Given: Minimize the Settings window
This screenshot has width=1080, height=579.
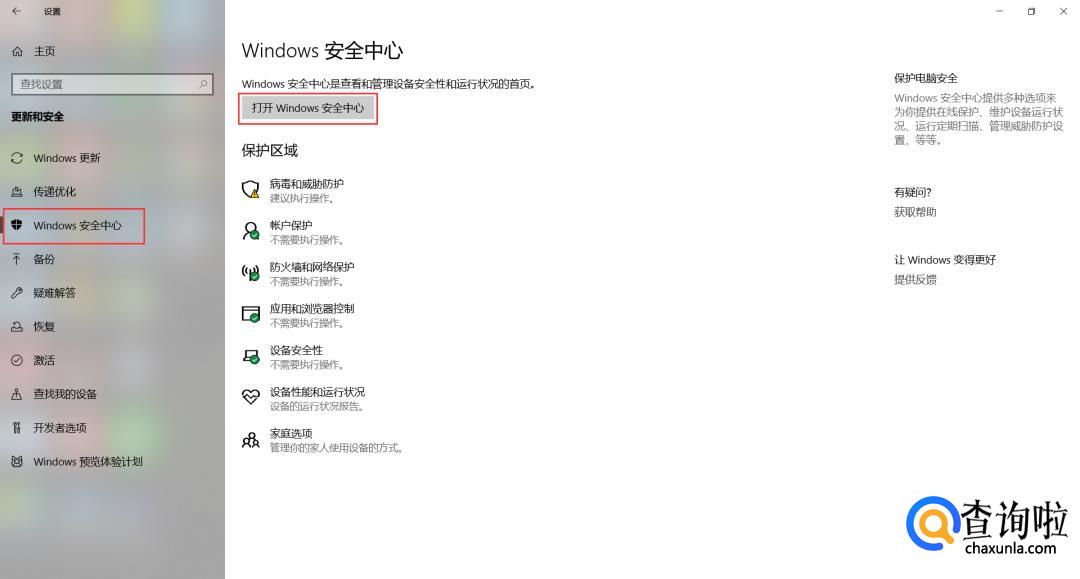Looking at the screenshot, I should (999, 11).
